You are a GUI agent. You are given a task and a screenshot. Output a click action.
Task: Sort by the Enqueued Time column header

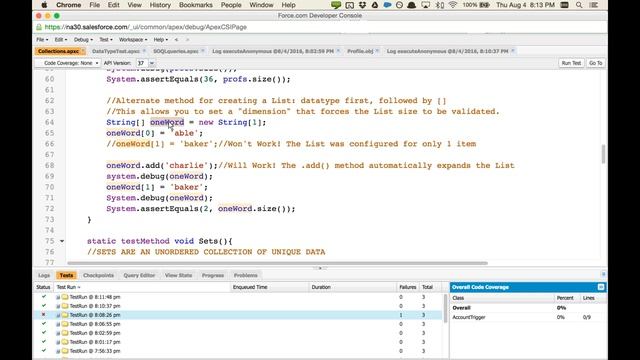point(269,287)
